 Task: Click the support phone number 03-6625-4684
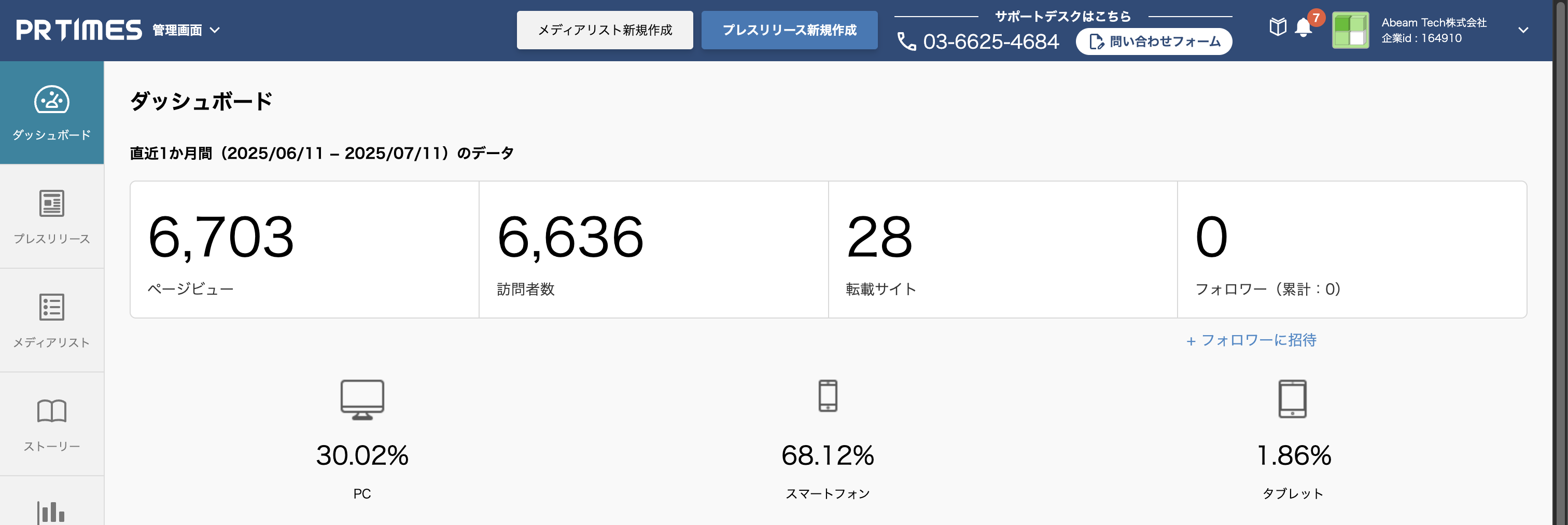click(x=990, y=42)
